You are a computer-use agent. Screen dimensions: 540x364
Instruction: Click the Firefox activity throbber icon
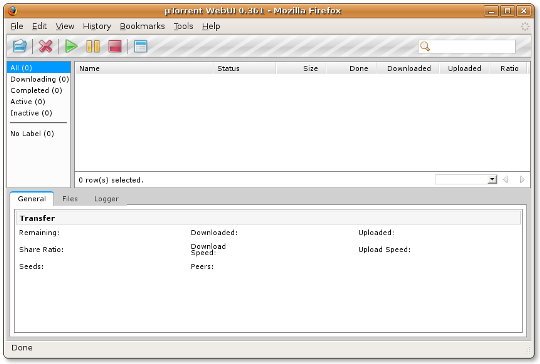coord(525,27)
